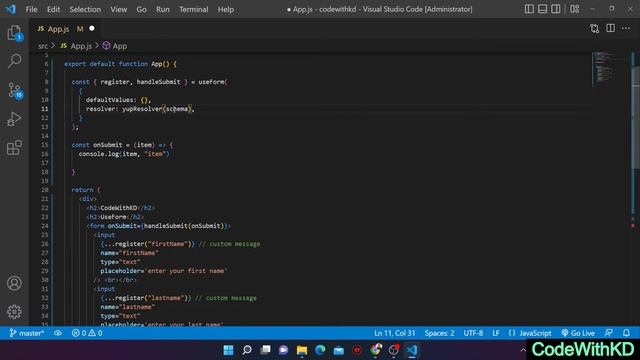Click Visual Studio Code taskbar icon
Image resolution: width=640 pixels, height=360 pixels.
(x=412, y=350)
